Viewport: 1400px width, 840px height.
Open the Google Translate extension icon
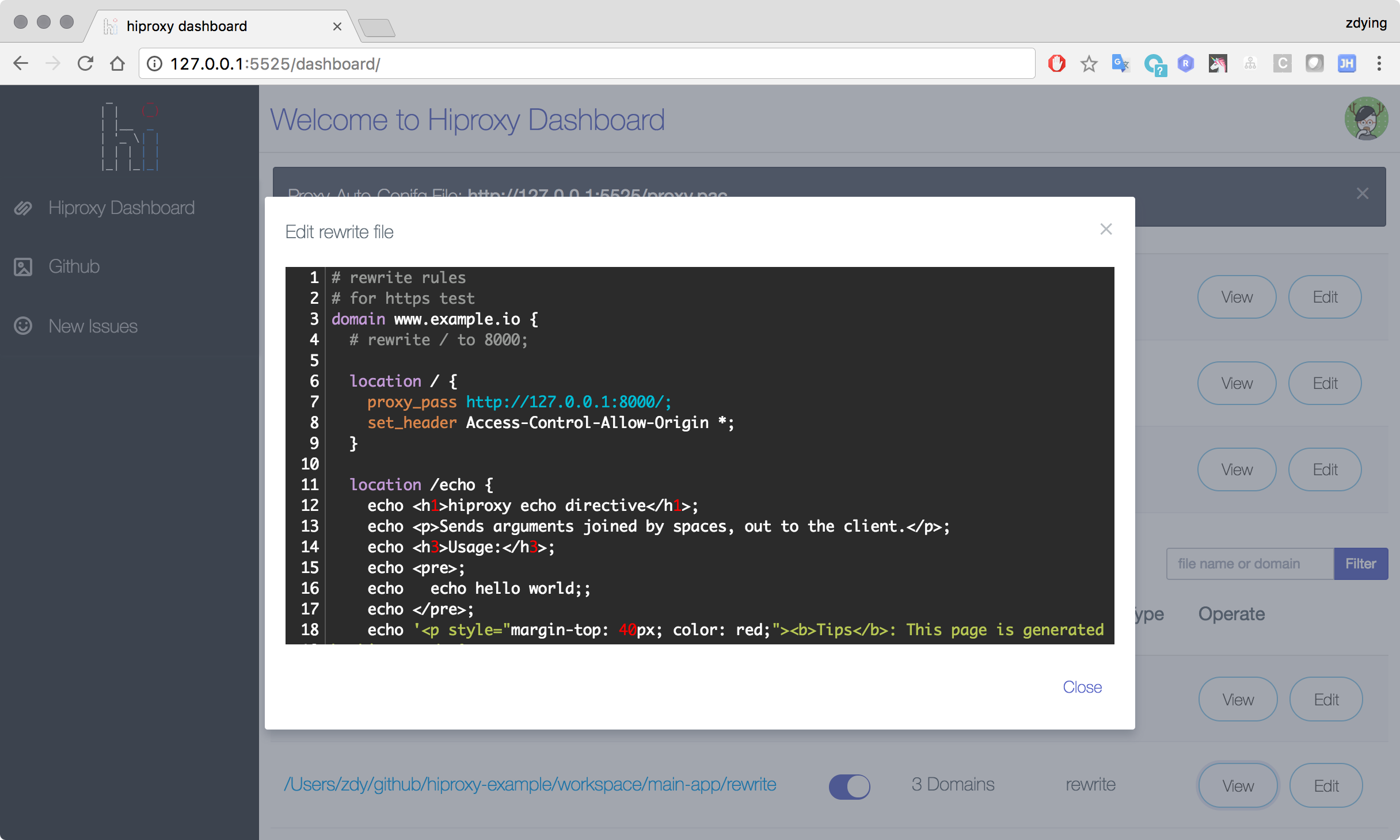1120,64
